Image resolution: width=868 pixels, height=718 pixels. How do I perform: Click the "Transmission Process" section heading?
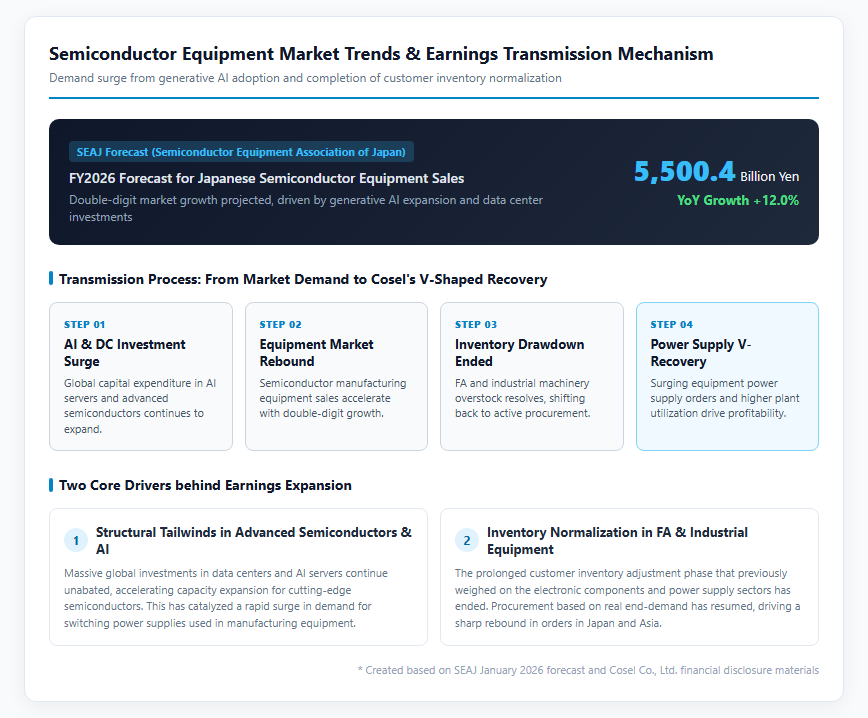tap(303, 279)
